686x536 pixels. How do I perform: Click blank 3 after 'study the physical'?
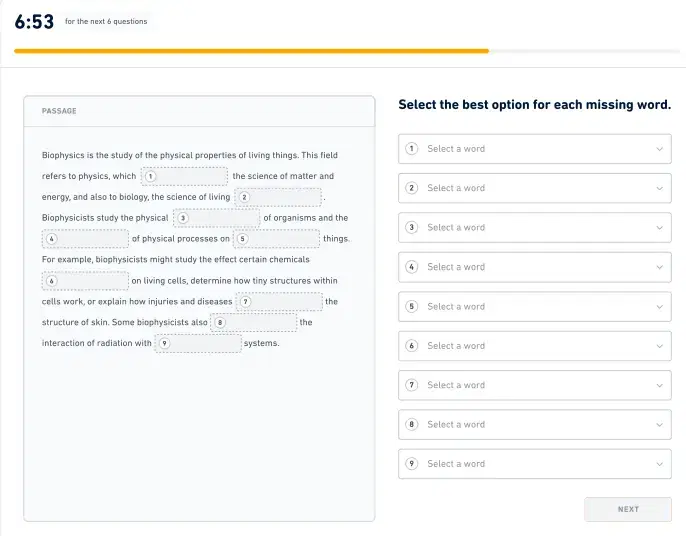pos(216,218)
